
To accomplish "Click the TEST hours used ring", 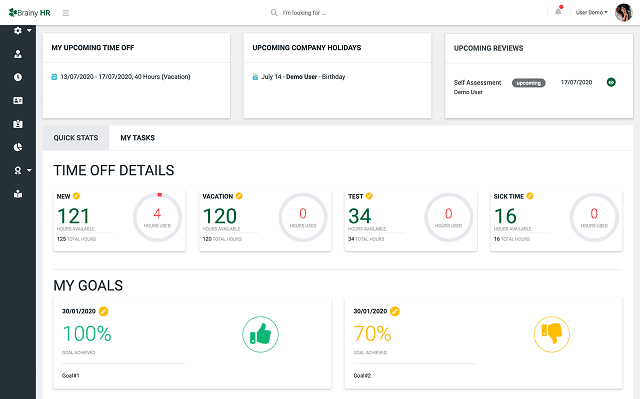I will (449, 217).
